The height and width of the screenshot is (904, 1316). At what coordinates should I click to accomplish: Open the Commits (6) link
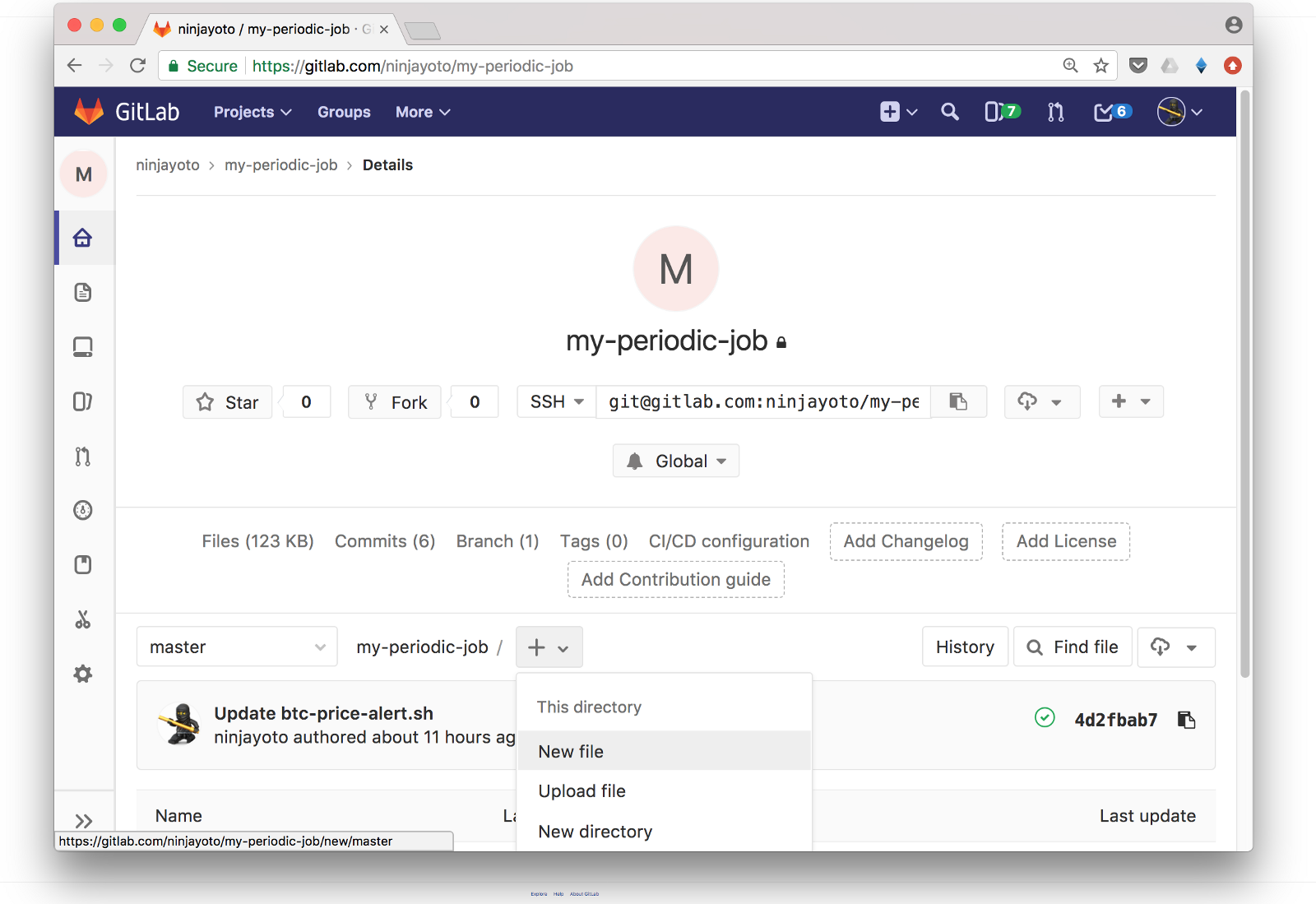(385, 542)
